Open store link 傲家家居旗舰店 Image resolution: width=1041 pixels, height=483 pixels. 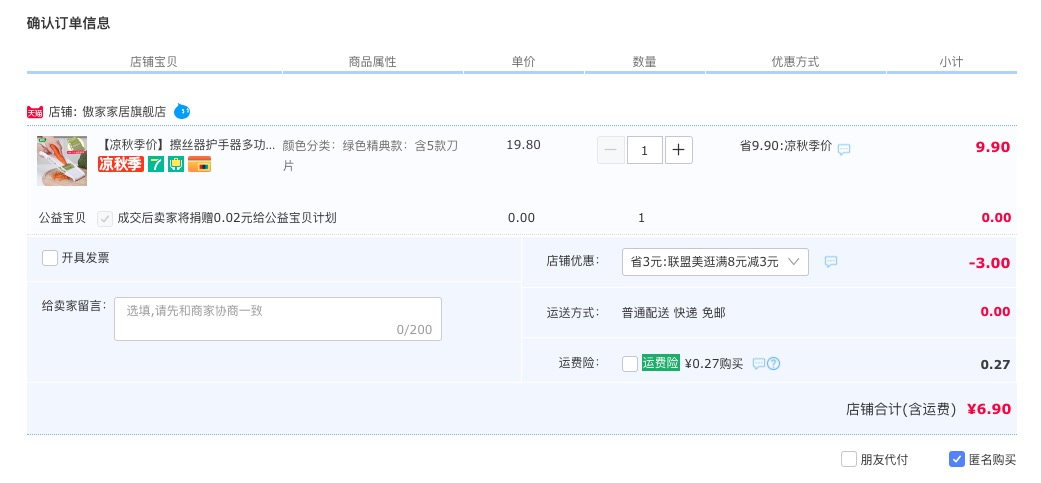124,112
